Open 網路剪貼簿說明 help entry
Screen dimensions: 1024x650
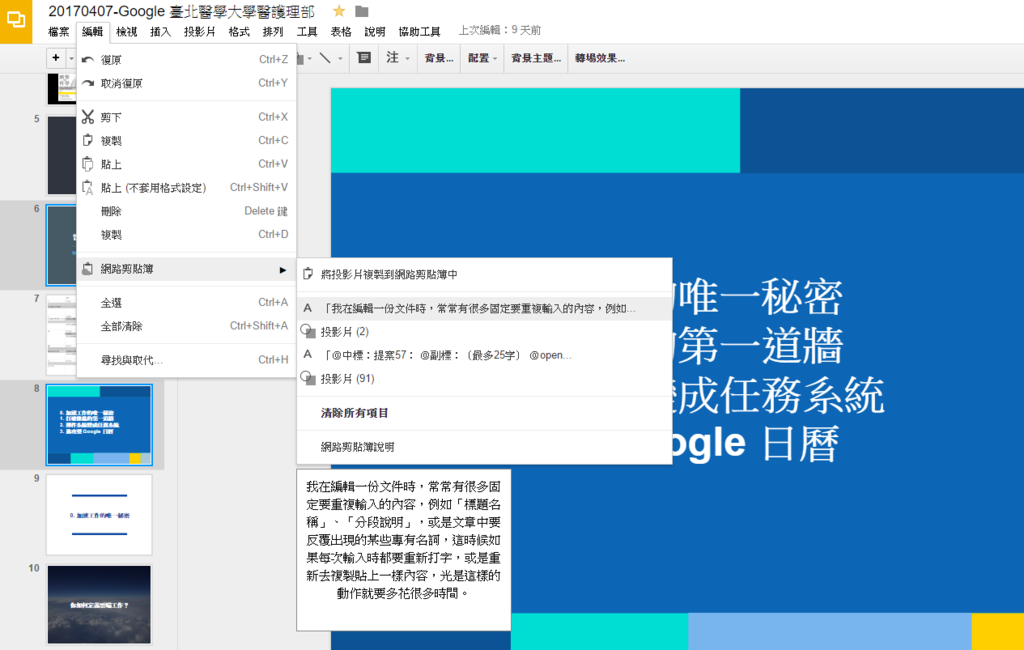coord(485,447)
